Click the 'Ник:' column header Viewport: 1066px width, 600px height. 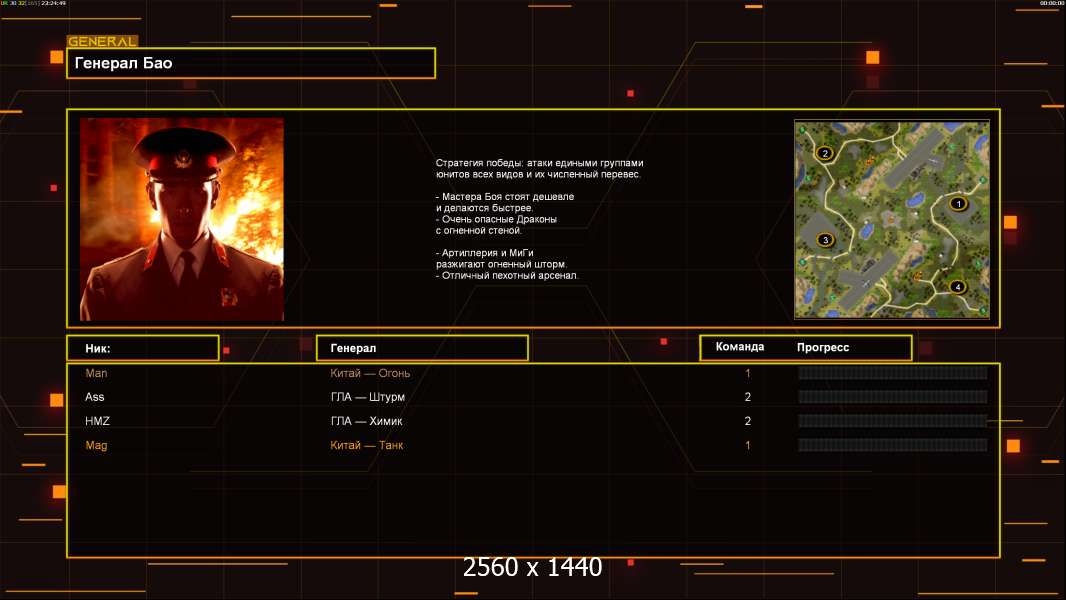tap(143, 348)
